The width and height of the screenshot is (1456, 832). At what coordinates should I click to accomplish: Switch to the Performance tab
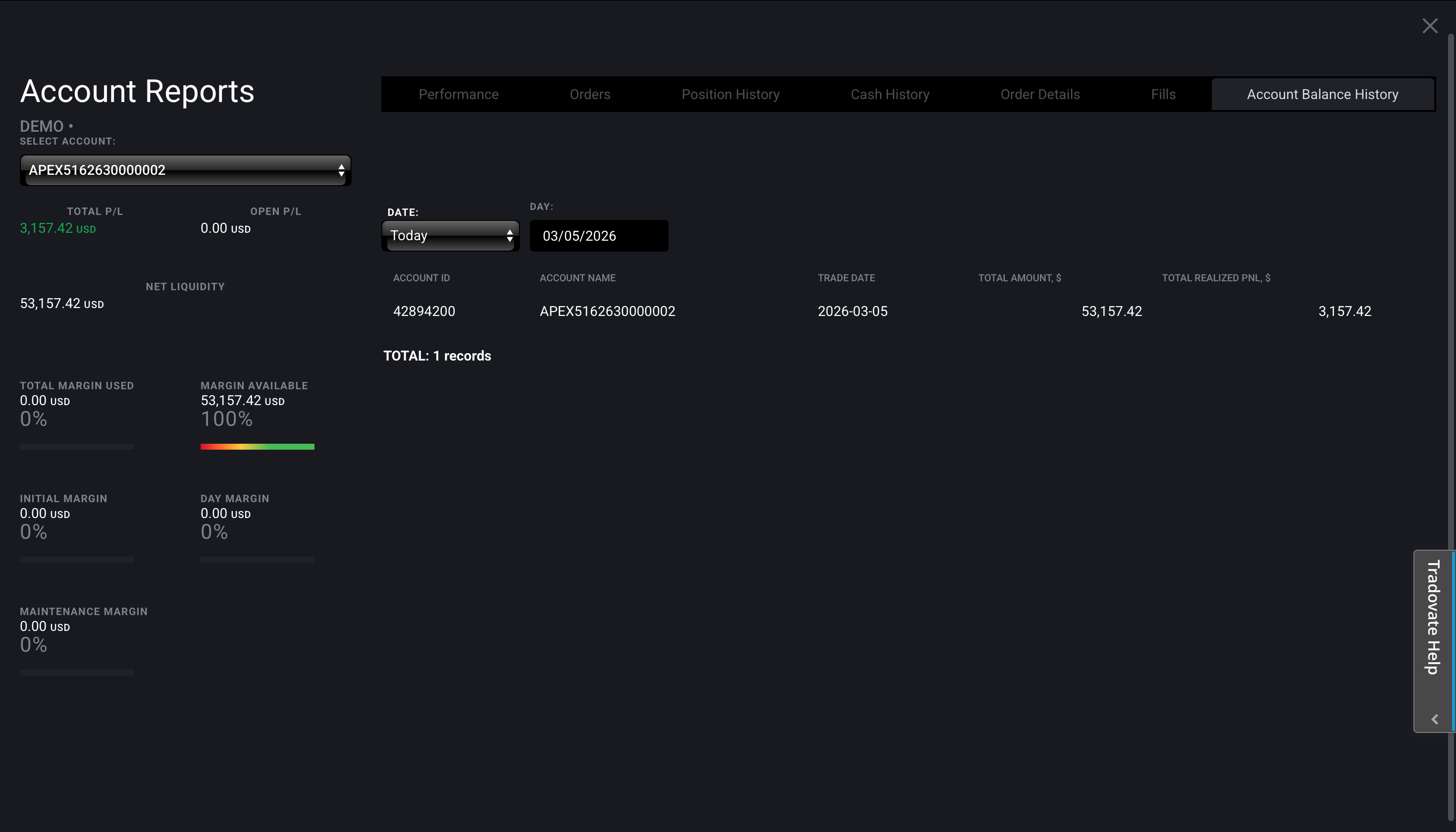(x=458, y=94)
